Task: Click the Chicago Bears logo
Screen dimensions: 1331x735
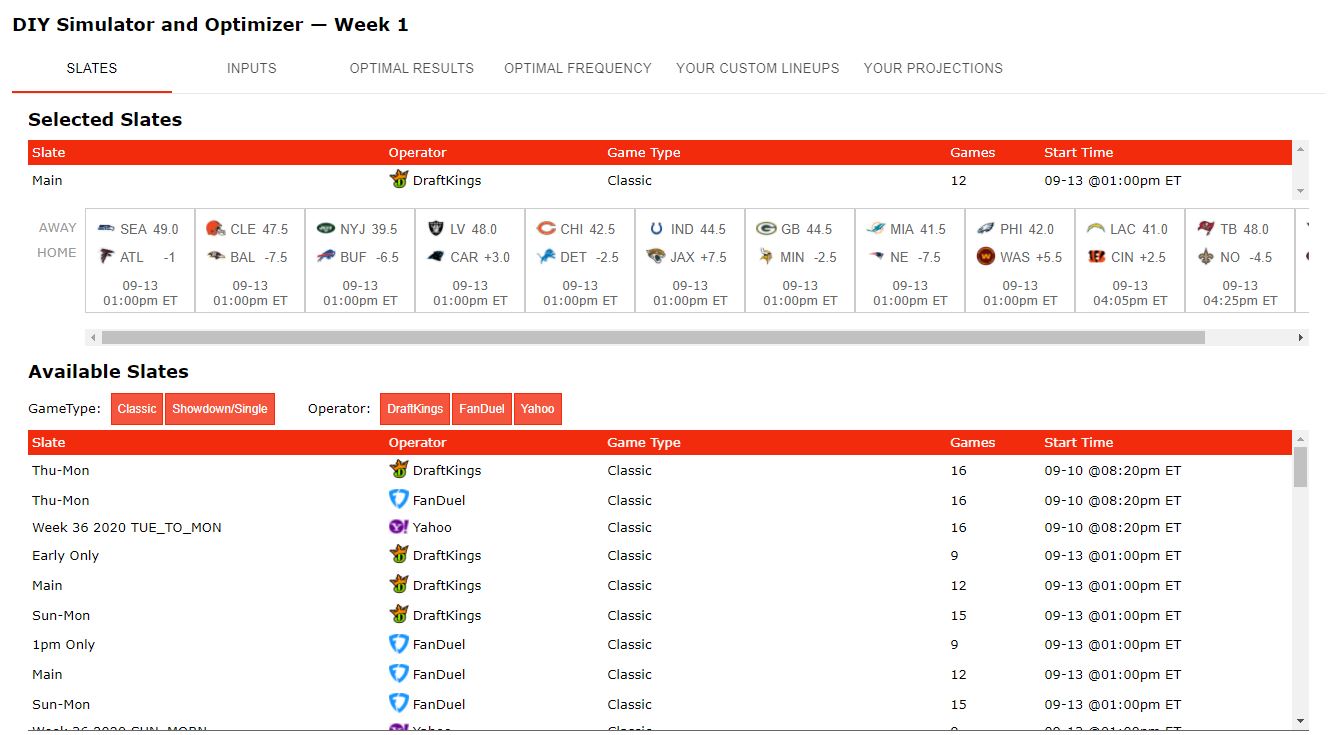Action: click(546, 229)
